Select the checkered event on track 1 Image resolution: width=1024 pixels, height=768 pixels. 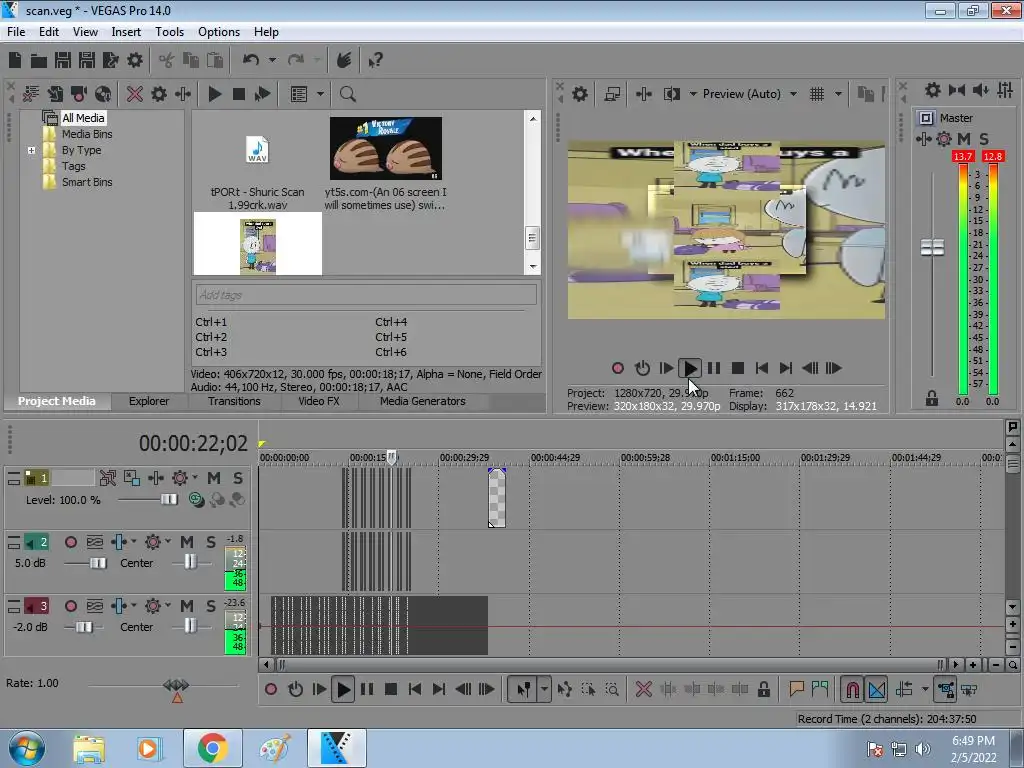pyautogui.click(x=496, y=498)
